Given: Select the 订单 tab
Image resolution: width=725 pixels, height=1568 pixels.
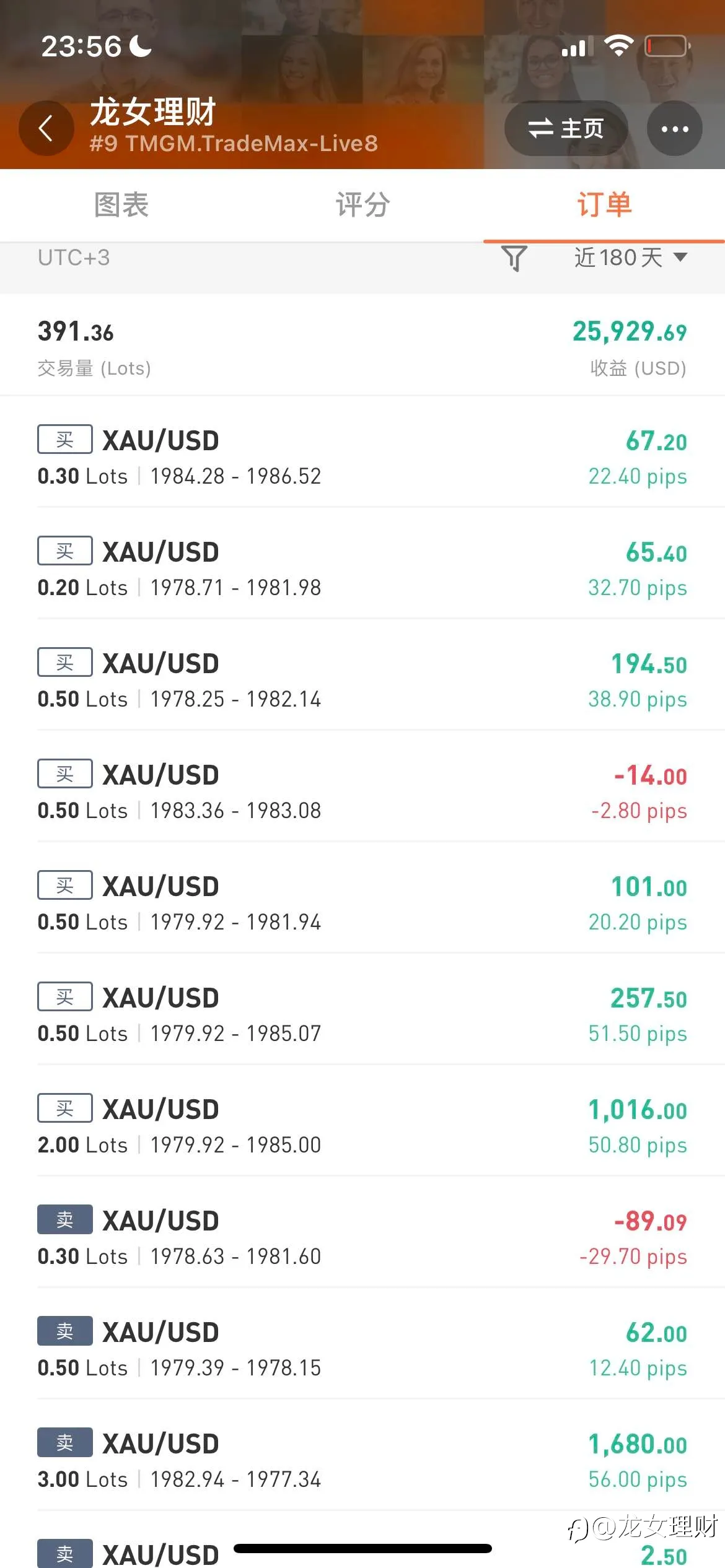Looking at the screenshot, I should pos(604,204).
